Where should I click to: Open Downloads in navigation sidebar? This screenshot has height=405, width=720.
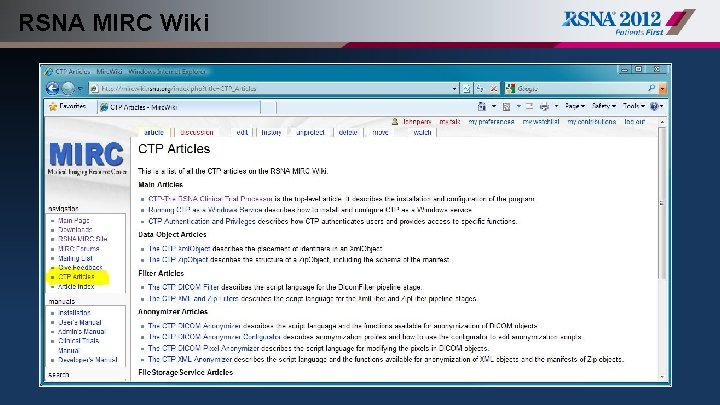(x=75, y=230)
